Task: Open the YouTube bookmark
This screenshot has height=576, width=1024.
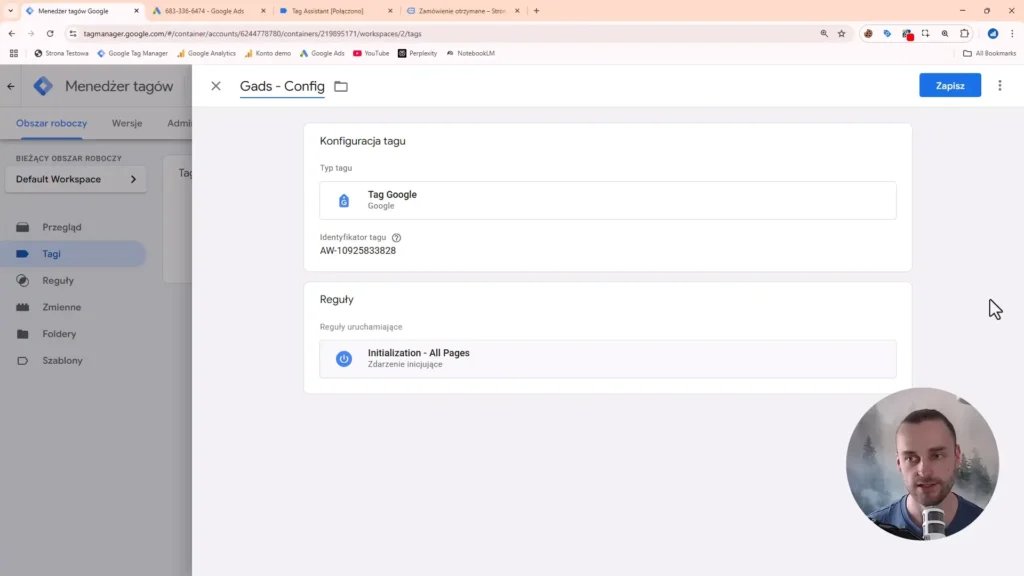Action: tap(371, 54)
